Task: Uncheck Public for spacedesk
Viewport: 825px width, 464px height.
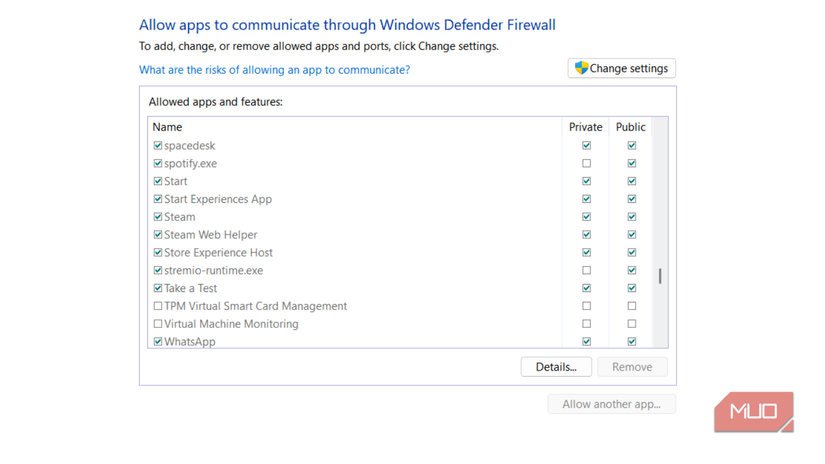Action: (632, 146)
